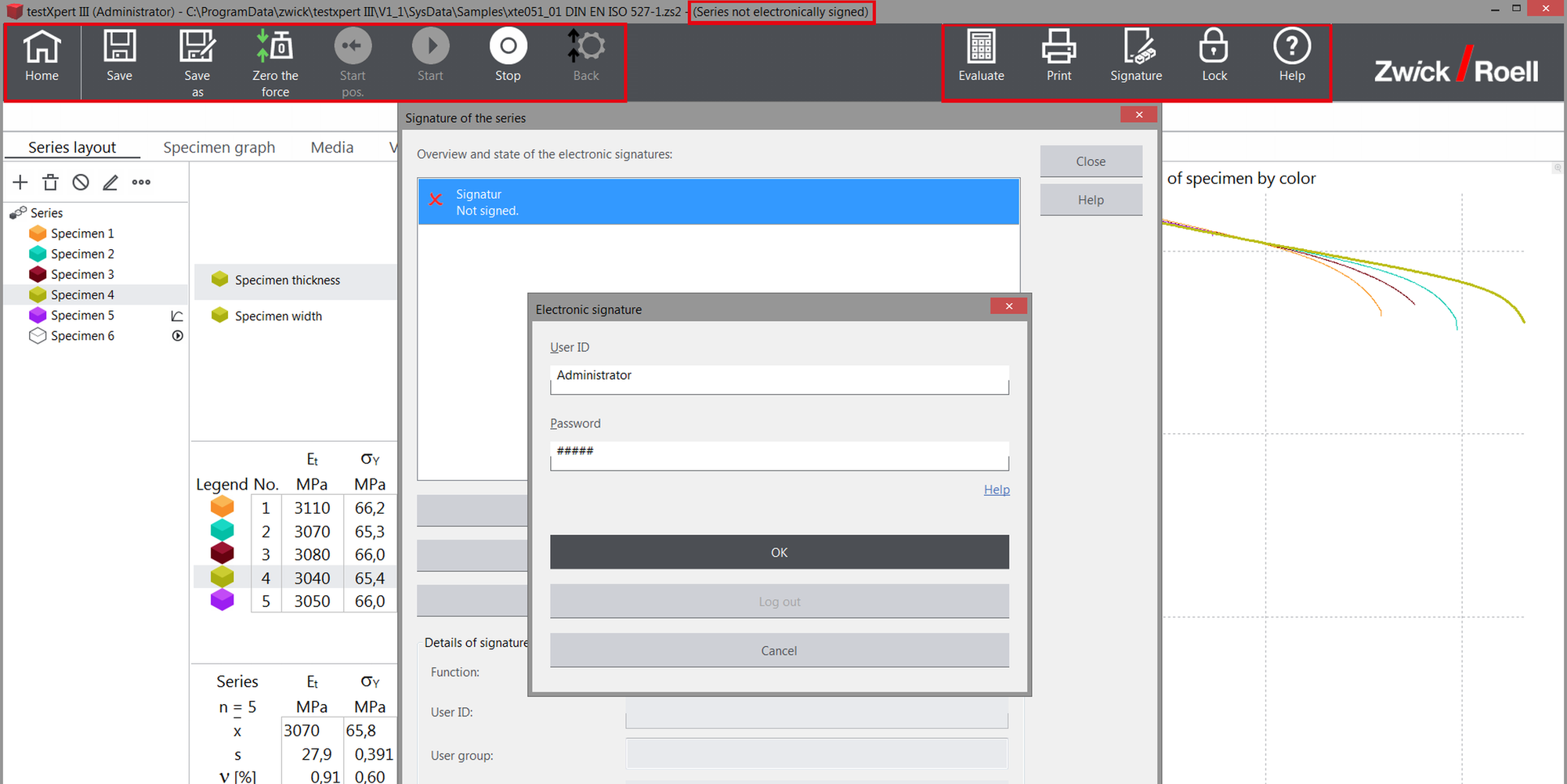The width and height of the screenshot is (1567, 784).
Task: Open the Media tab
Action: (x=331, y=147)
